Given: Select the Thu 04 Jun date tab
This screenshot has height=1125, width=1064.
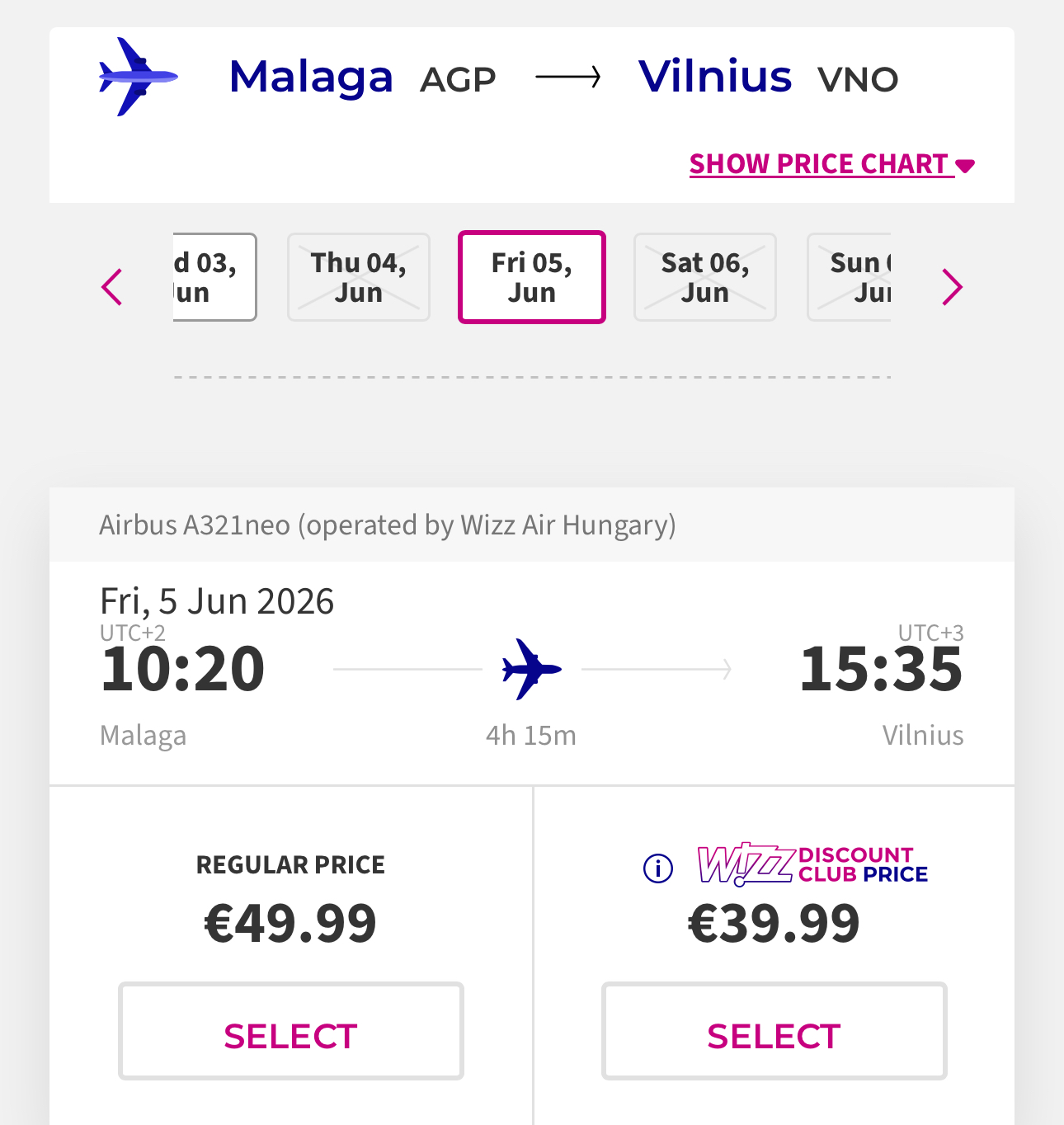Looking at the screenshot, I should [359, 277].
